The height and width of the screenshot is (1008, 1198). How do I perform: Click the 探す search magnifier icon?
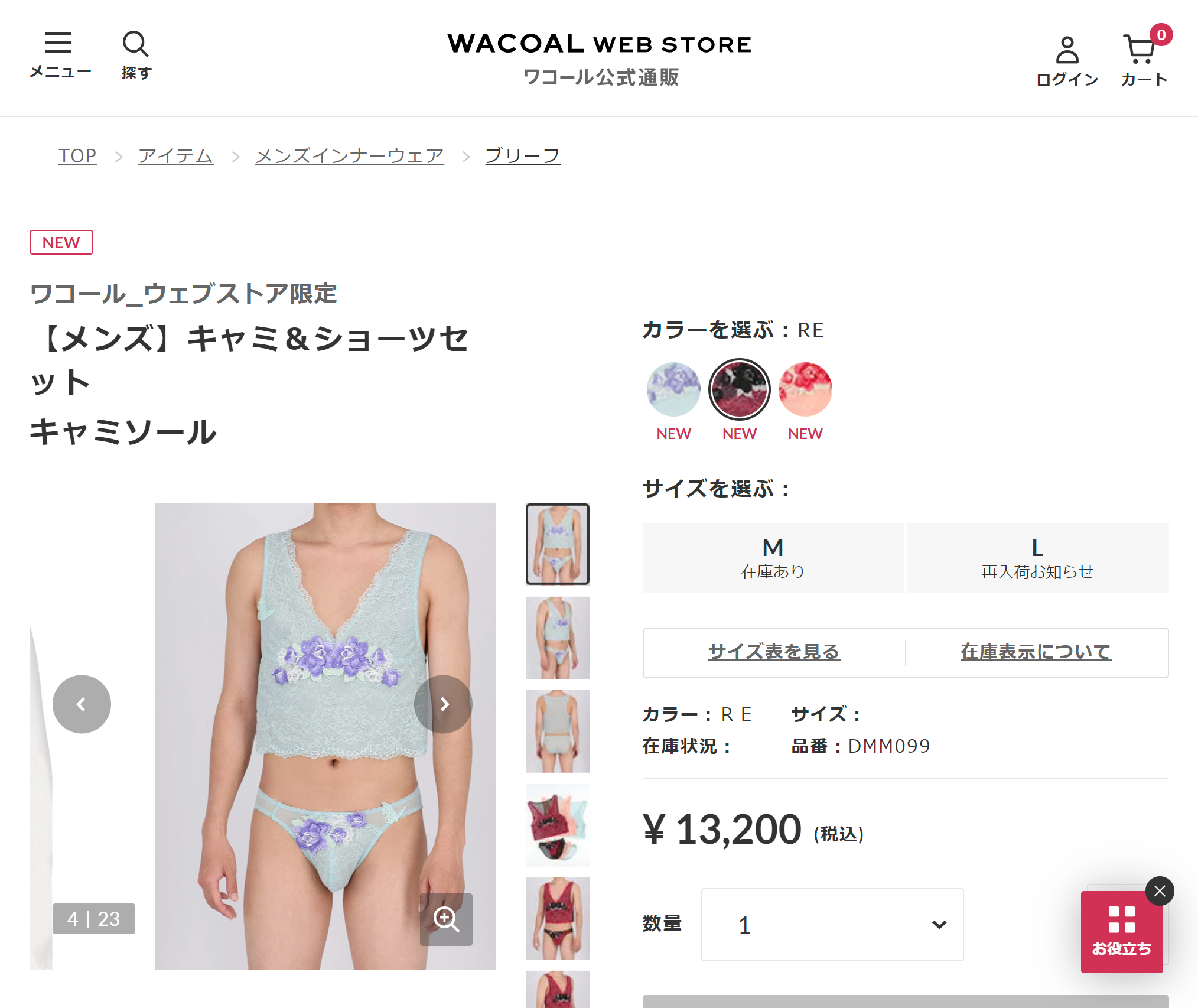pos(136,55)
